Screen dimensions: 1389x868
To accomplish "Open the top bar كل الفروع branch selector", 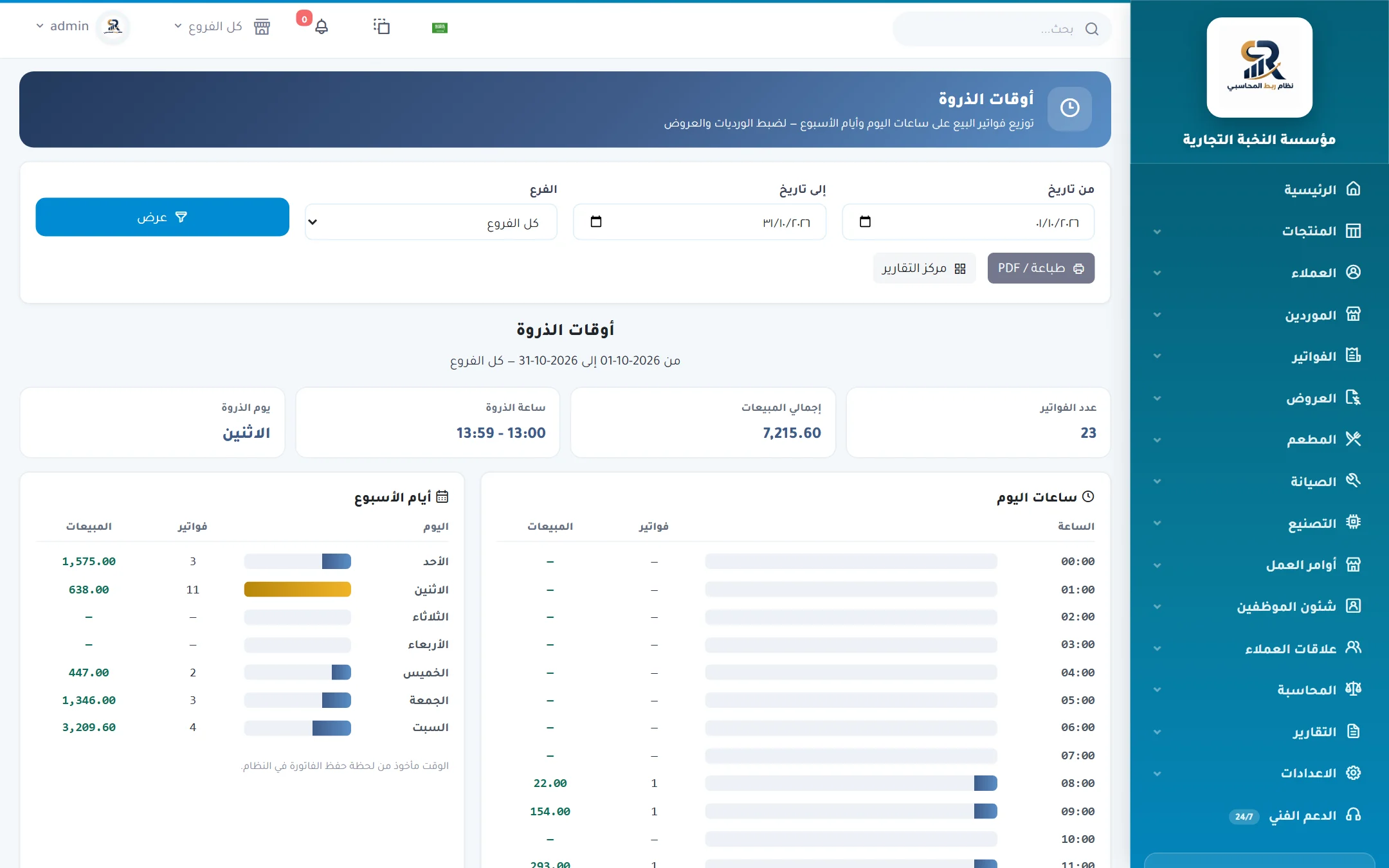I will (209, 26).
